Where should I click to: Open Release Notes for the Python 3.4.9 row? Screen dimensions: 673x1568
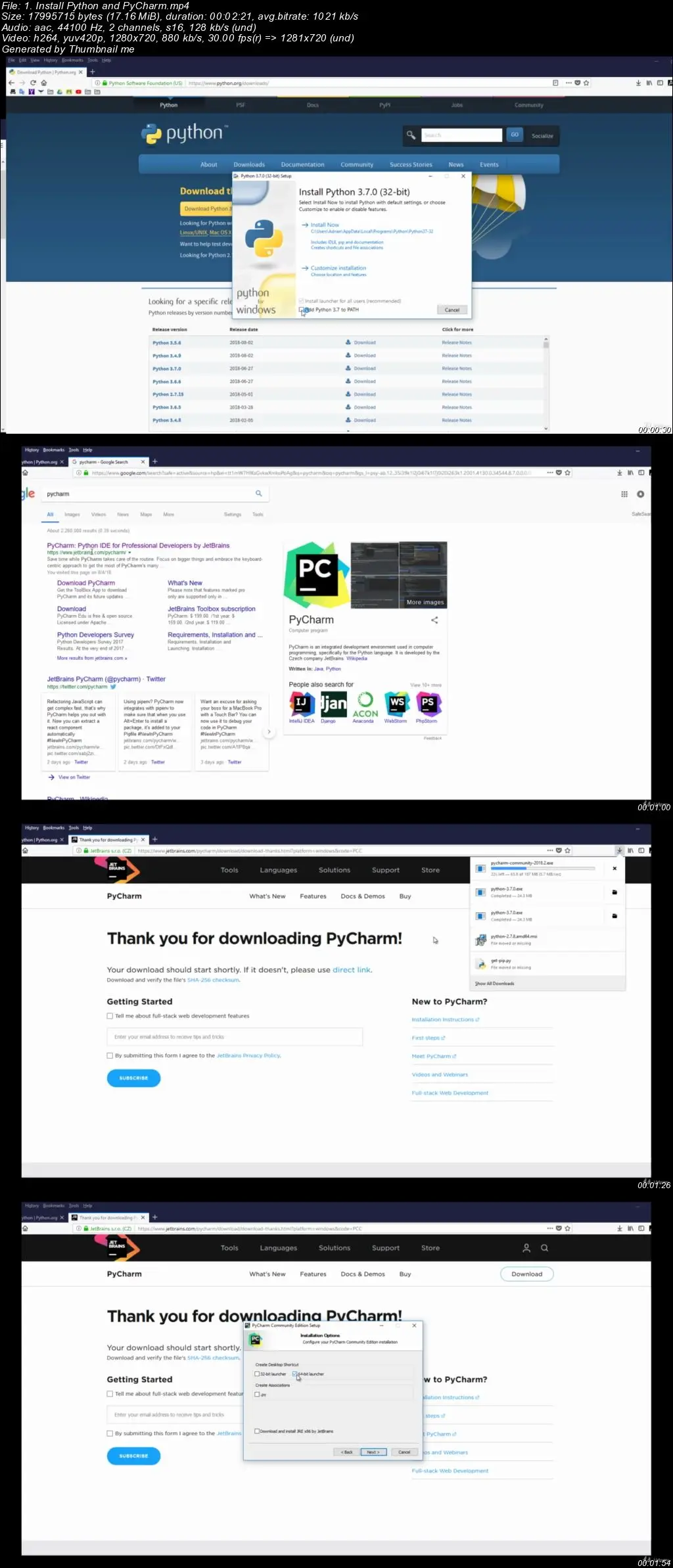point(457,356)
